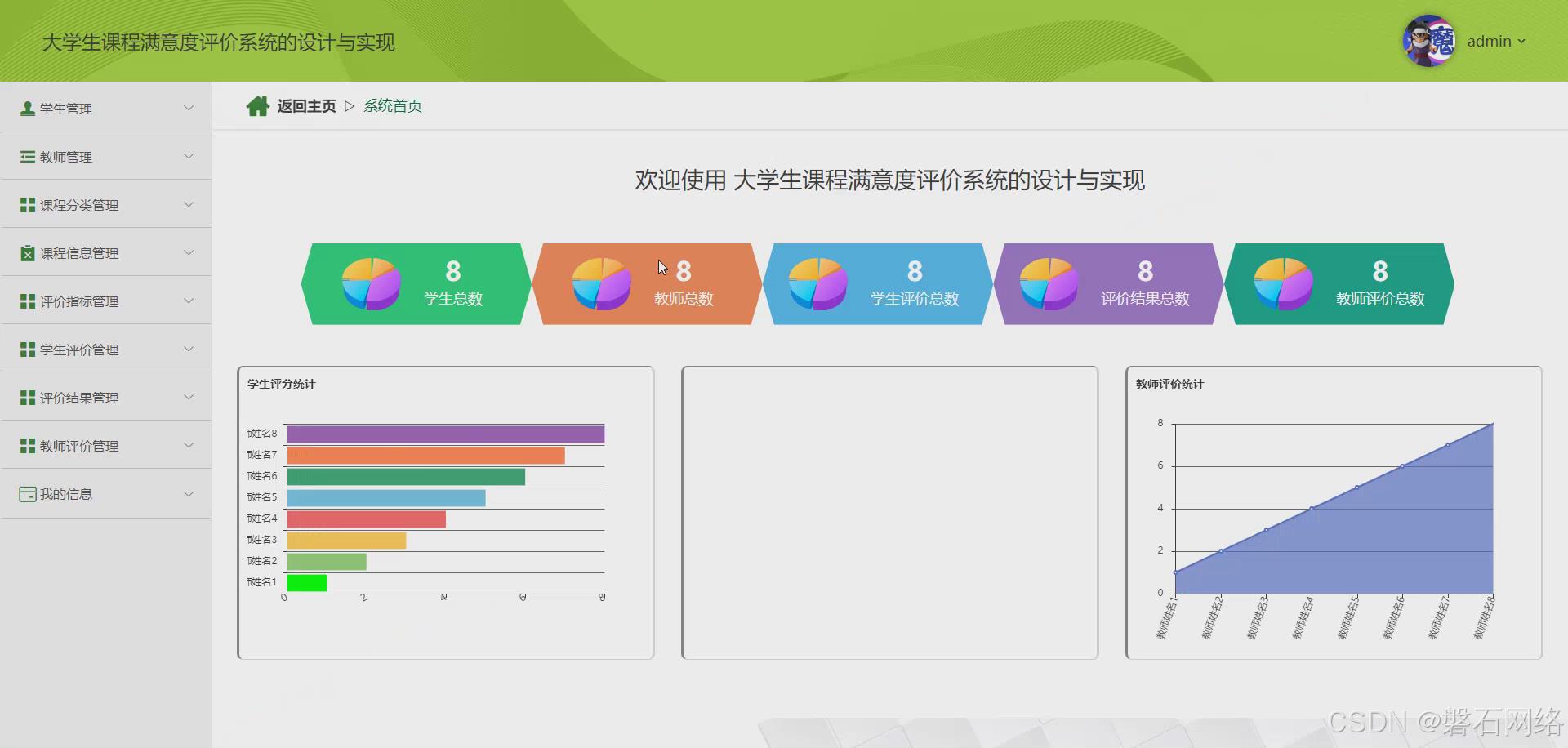Click the 课程分类管理 grid icon
1568x748 pixels.
pyautogui.click(x=27, y=204)
